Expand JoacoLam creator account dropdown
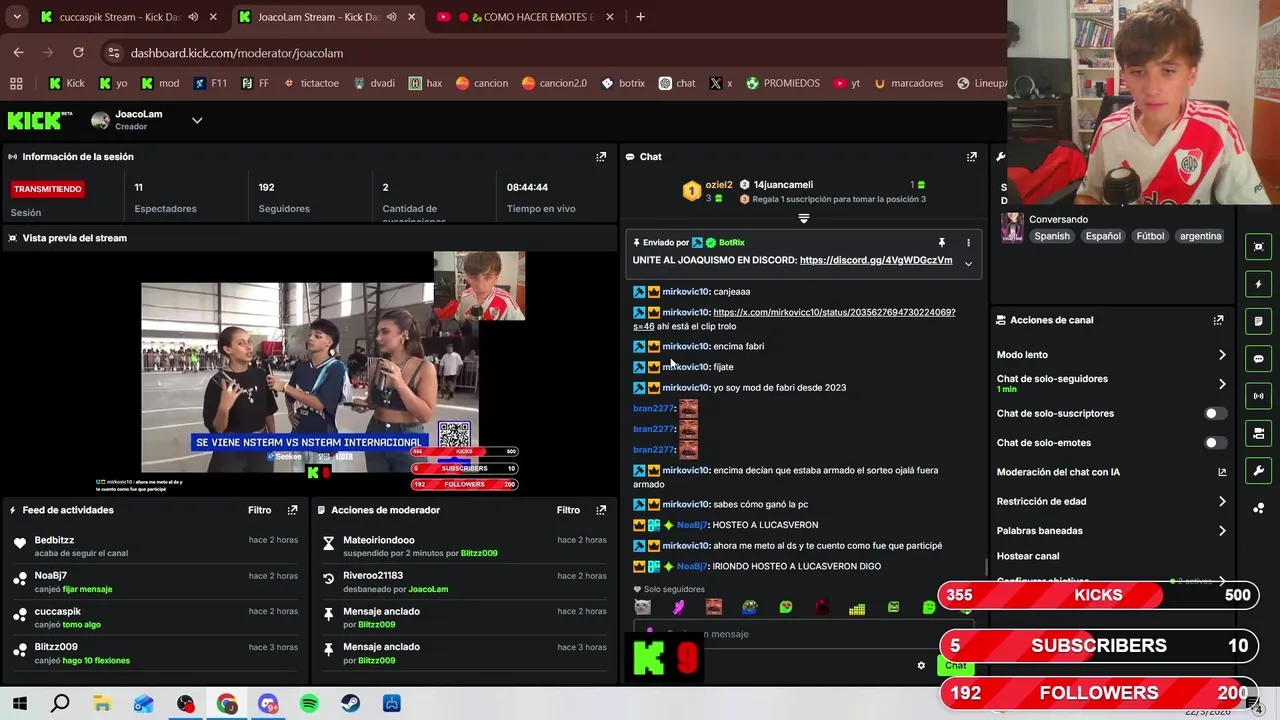Viewport: 1280px width, 720px height. tap(197, 121)
